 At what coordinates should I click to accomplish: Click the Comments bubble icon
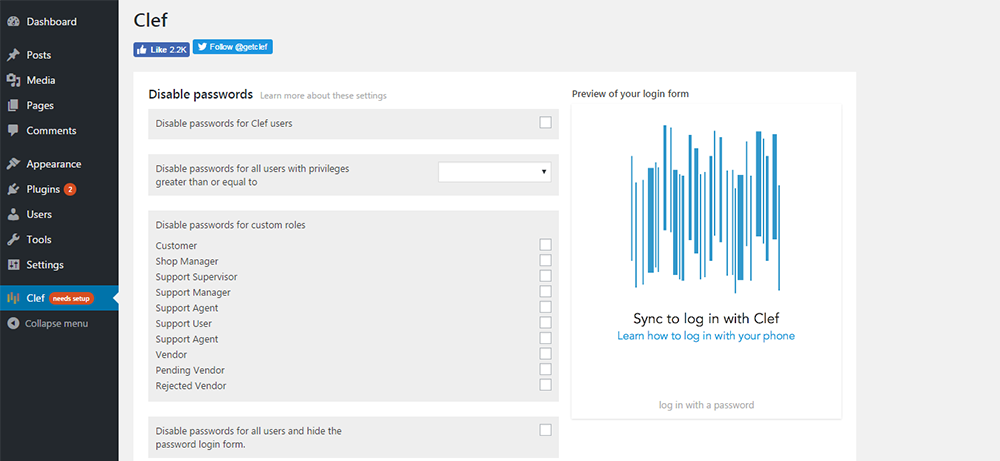[x=13, y=130]
